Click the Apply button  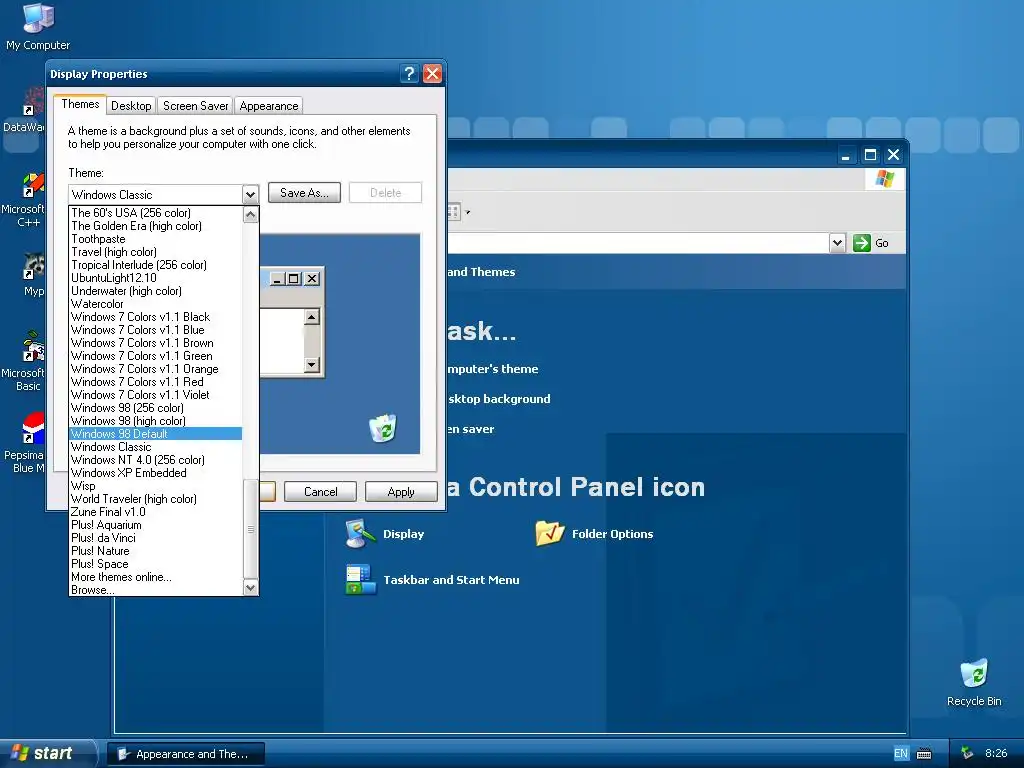401,492
